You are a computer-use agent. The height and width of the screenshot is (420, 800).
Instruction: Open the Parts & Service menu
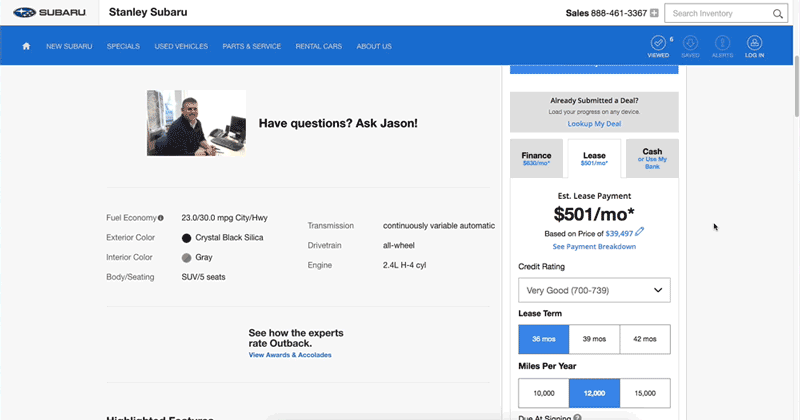pos(252,46)
